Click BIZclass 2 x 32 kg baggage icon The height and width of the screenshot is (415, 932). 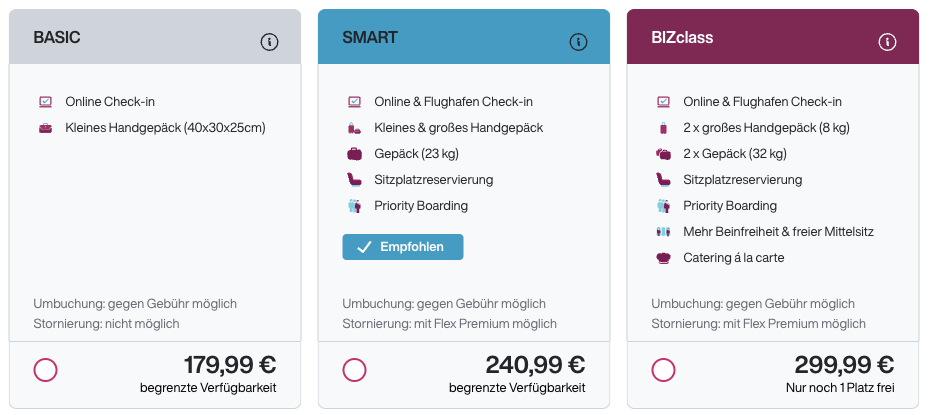click(663, 154)
